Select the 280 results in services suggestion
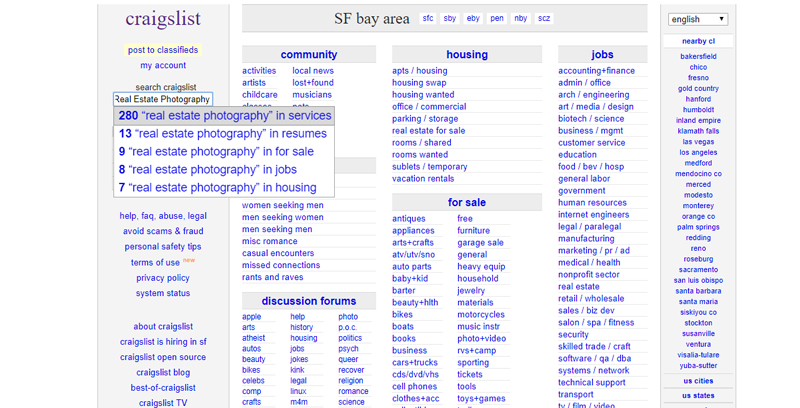This screenshot has width=800, height=408. (224, 116)
